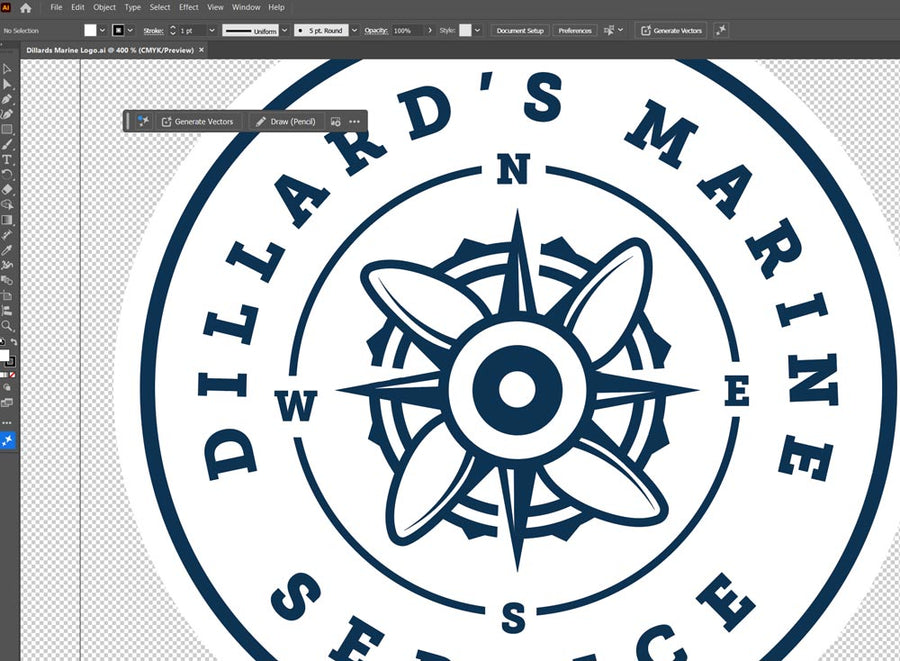
Task: Pick the Shape Builder tool
Action: [x=7, y=204]
